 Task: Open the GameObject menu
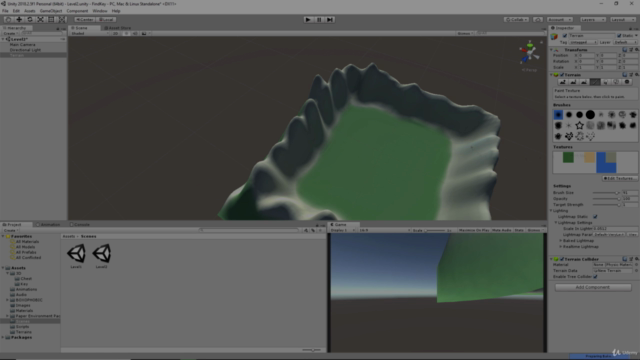tap(51, 11)
